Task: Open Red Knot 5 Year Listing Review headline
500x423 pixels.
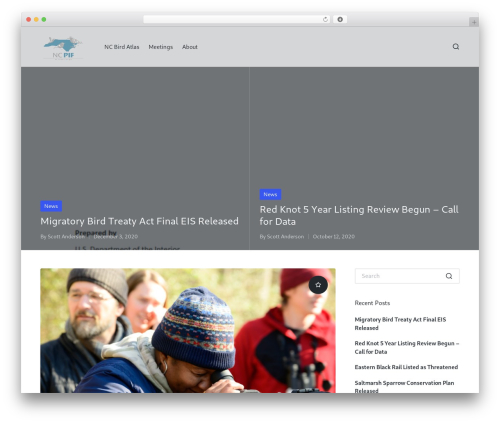Action: click(x=359, y=215)
